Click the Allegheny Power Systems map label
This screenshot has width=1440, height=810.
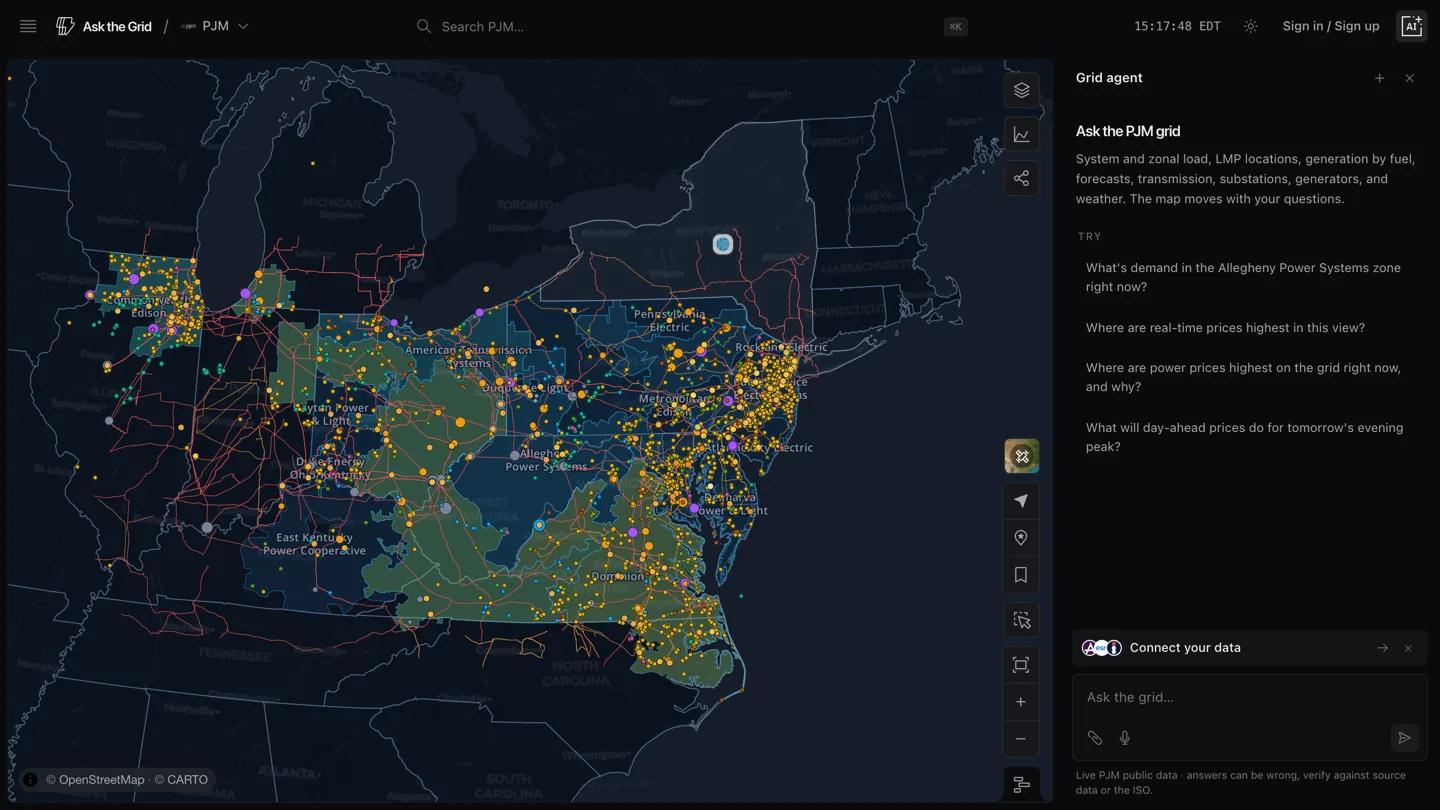point(546,460)
